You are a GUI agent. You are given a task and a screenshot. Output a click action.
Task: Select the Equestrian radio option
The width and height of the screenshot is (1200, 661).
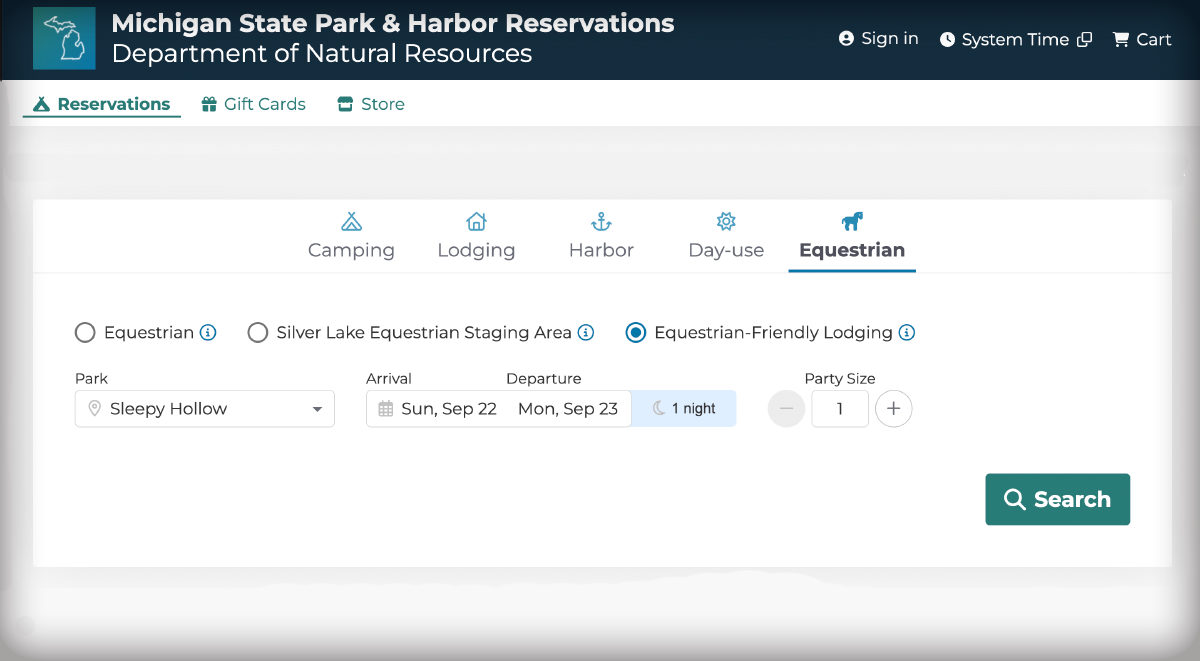86,333
